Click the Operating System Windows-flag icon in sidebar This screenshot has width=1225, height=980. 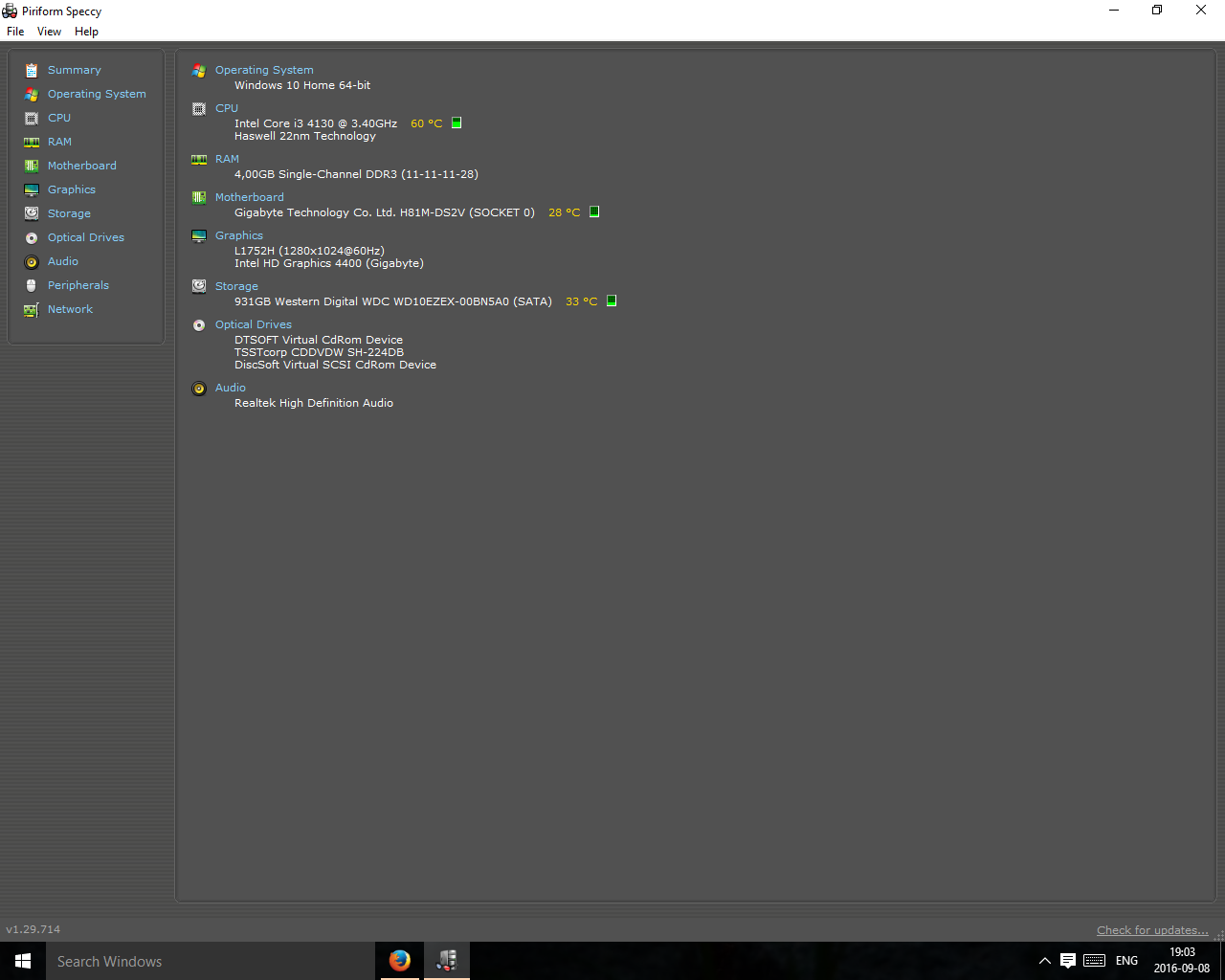[32, 94]
